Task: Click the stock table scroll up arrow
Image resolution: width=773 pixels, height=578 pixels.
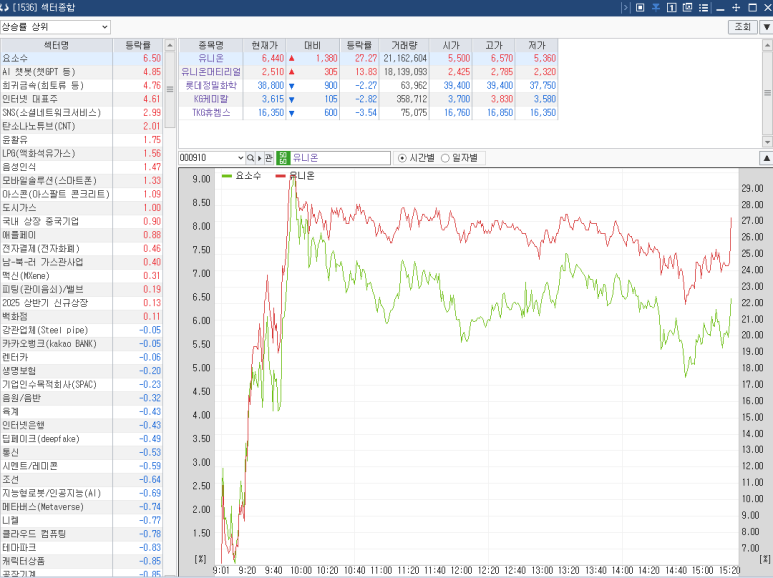Action: (x=767, y=45)
